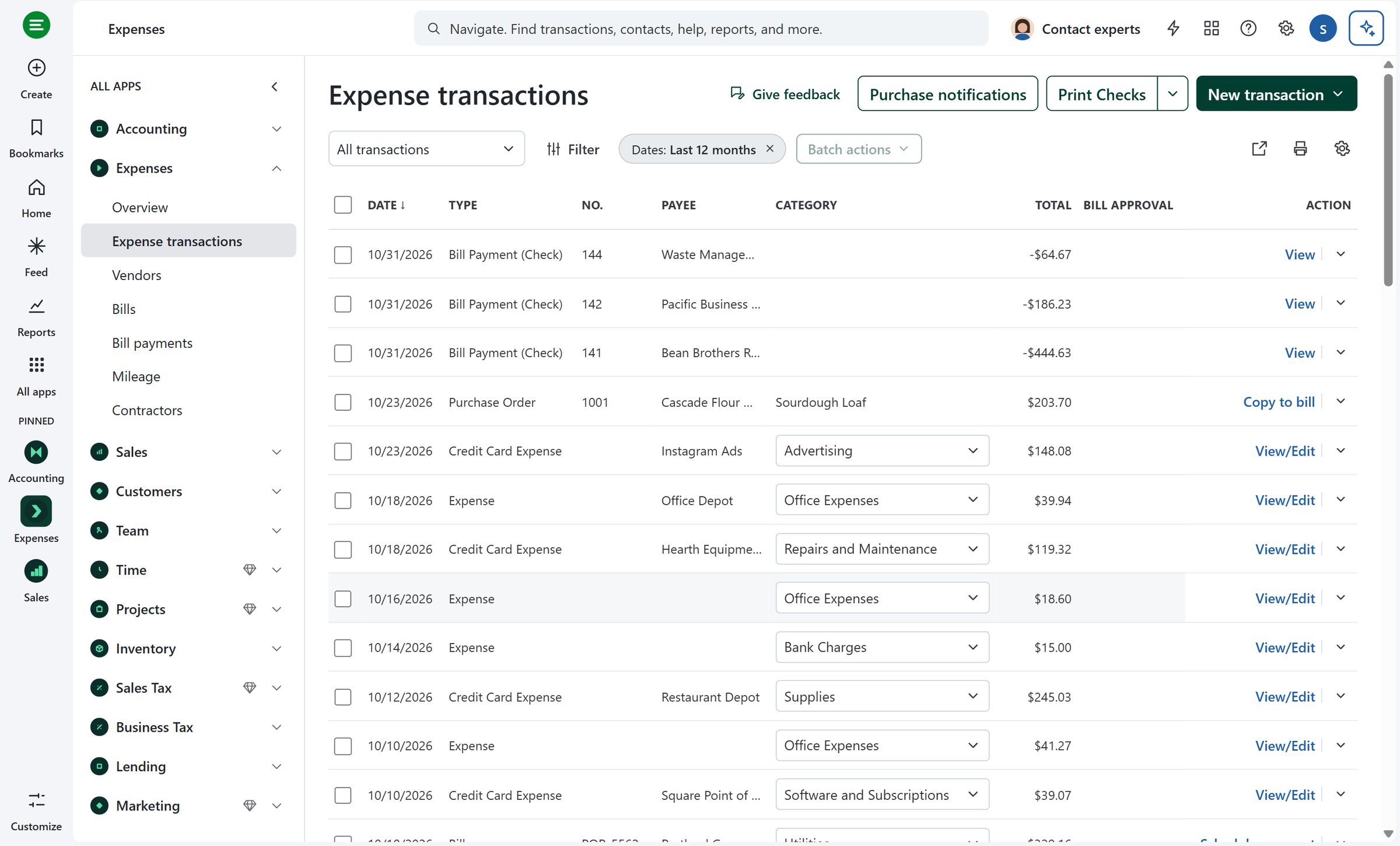Click the print list icon
The width and height of the screenshot is (1400, 846).
click(x=1300, y=149)
